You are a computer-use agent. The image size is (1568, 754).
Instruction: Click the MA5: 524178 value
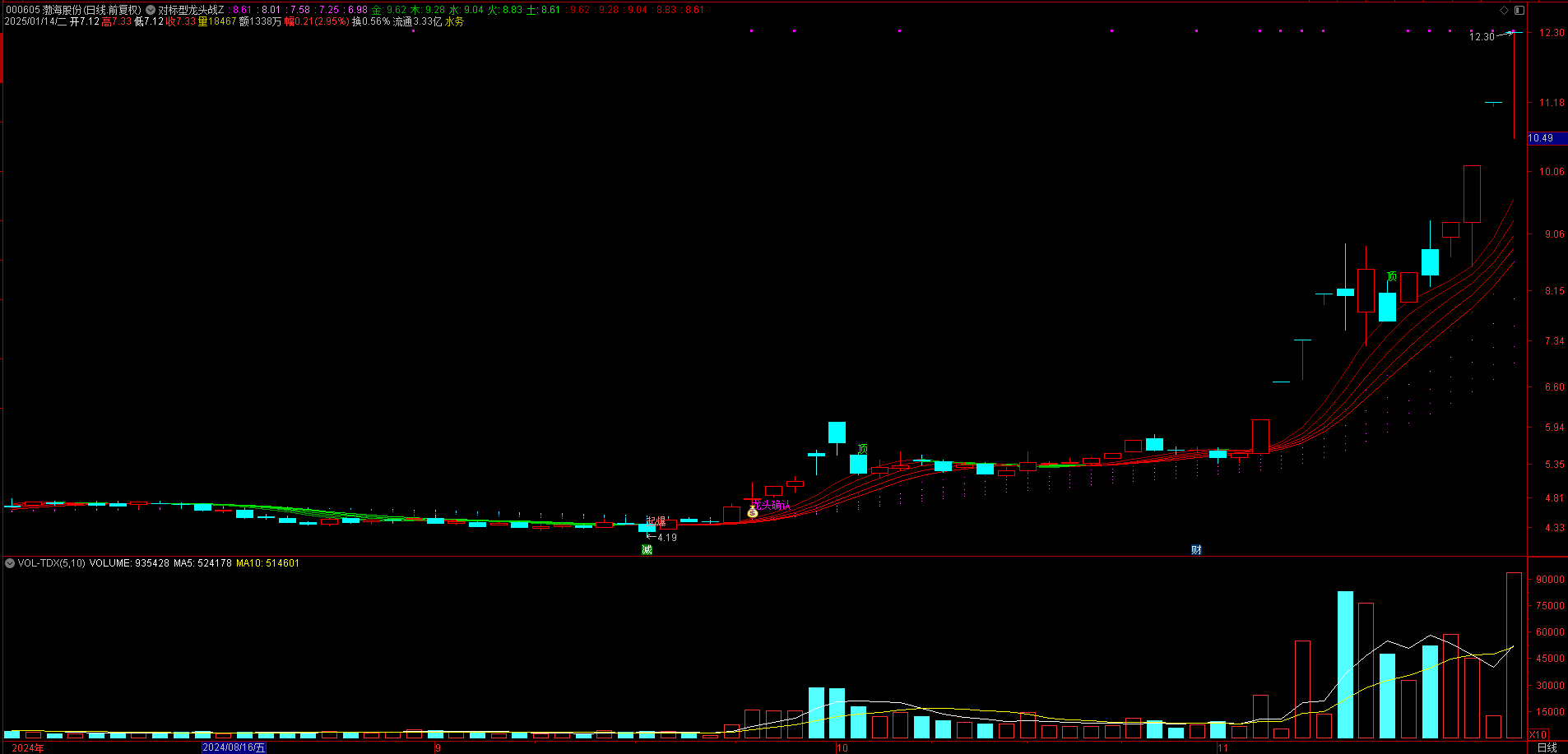tap(202, 563)
